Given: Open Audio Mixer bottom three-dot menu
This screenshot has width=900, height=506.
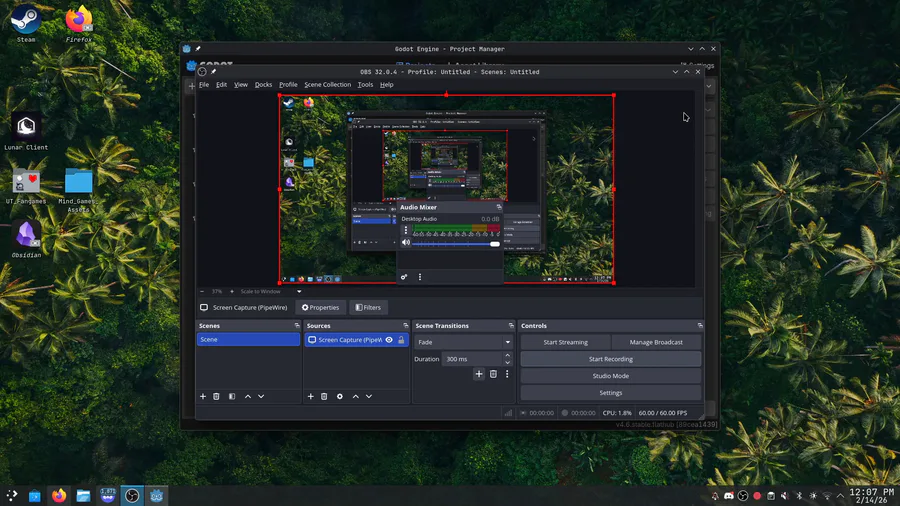Looking at the screenshot, I should click(420, 277).
